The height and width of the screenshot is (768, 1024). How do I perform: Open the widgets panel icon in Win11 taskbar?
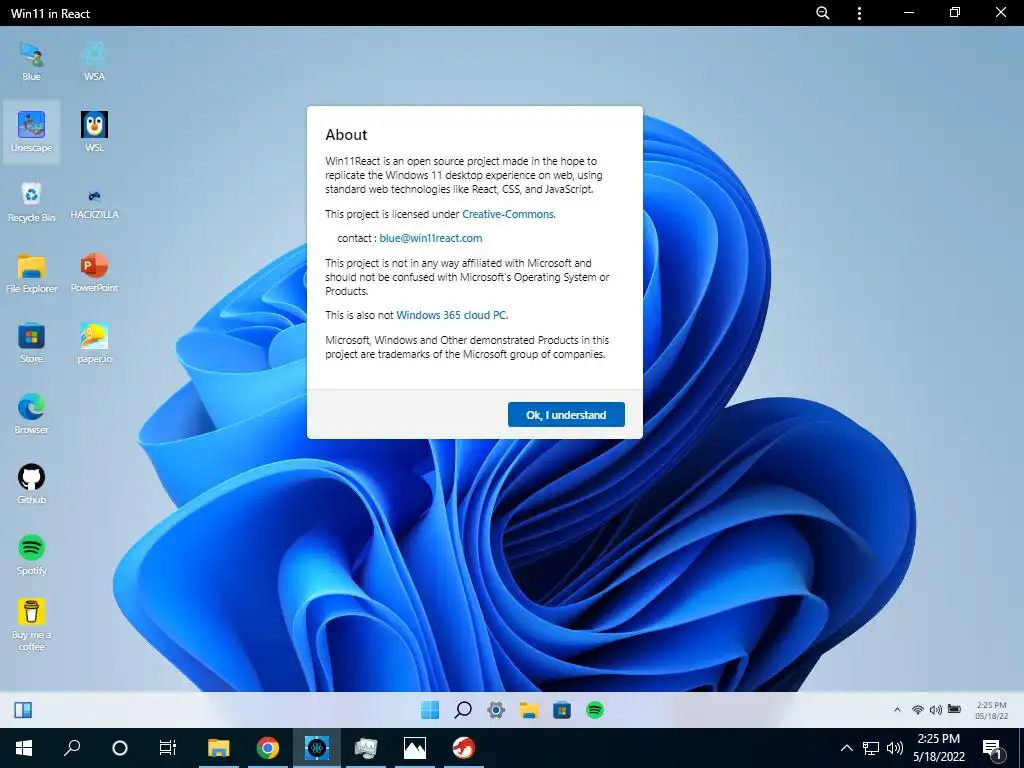23,710
